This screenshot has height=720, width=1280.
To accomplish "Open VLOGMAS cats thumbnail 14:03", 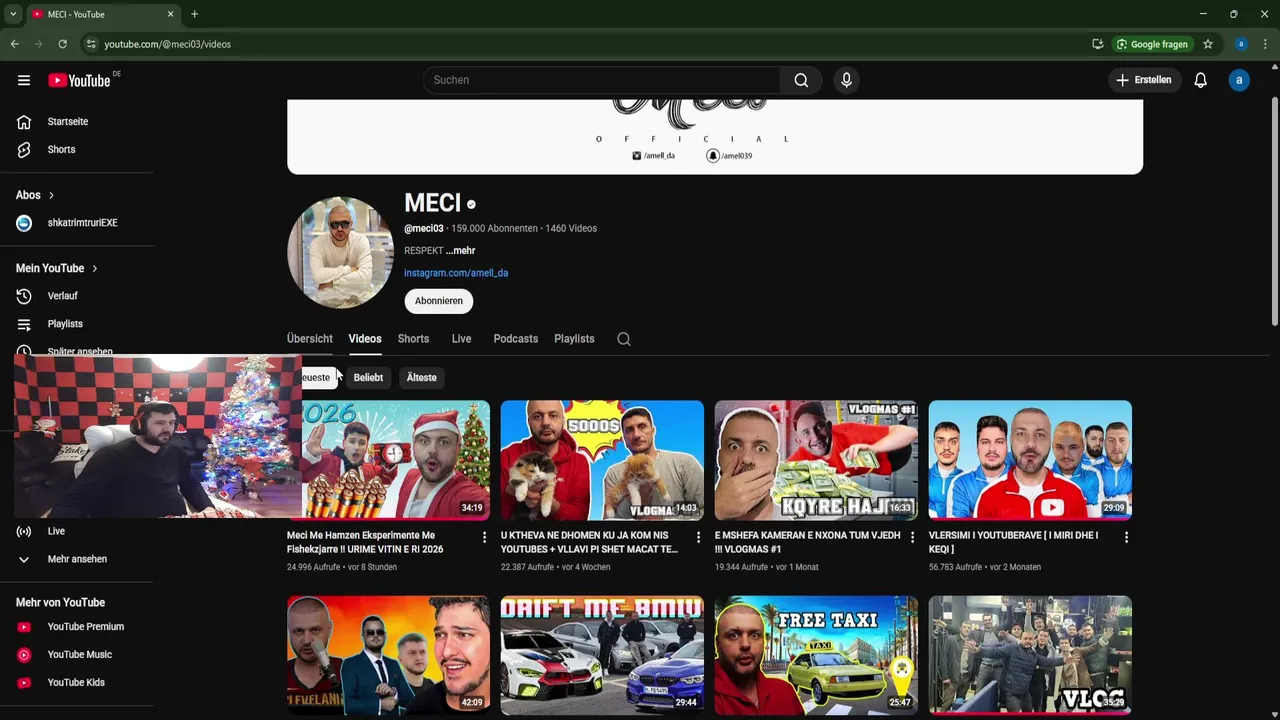I will [x=602, y=460].
